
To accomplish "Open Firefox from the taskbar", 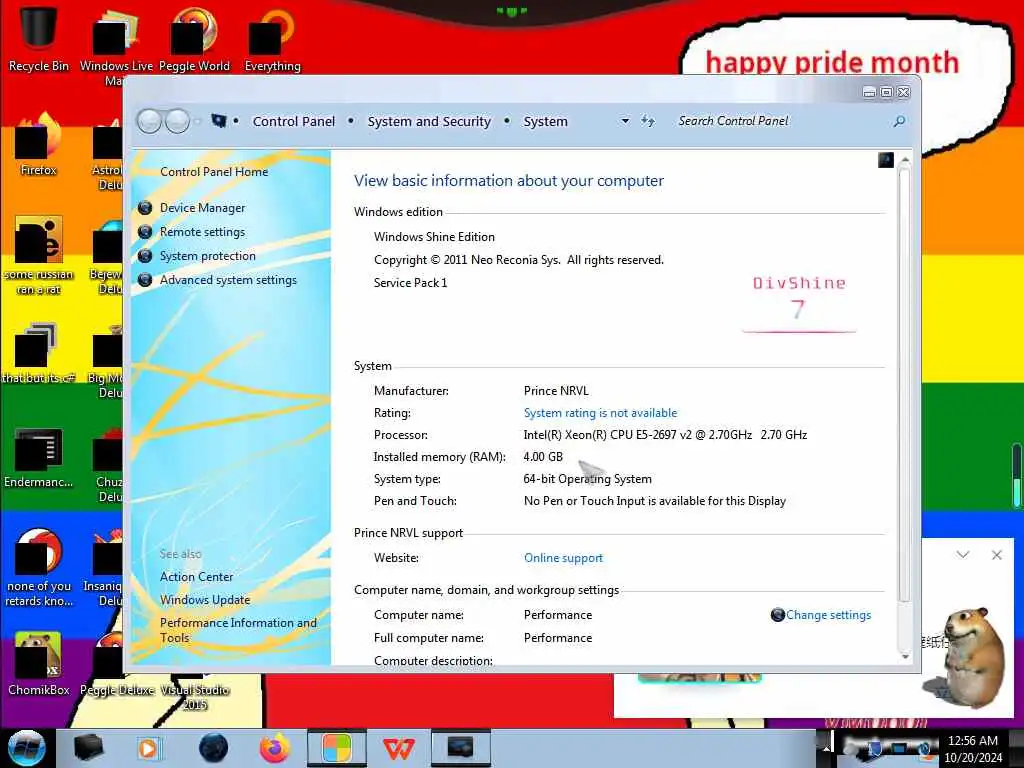I will tap(275, 748).
